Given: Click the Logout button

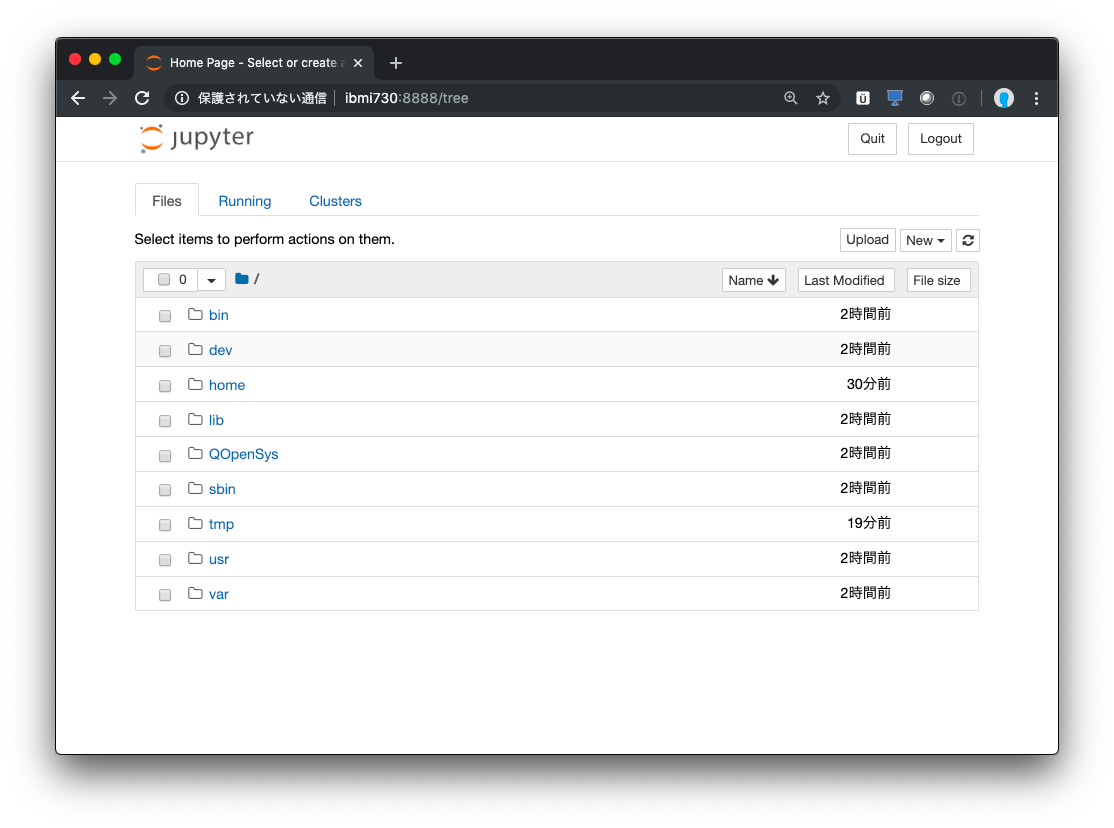Looking at the screenshot, I should pyautogui.click(x=941, y=139).
